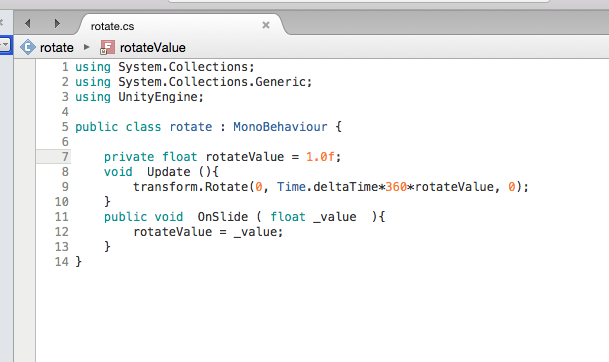Screen dimensions: 609x362
Task: Click line number 11 in gutter
Action: click(x=62, y=217)
